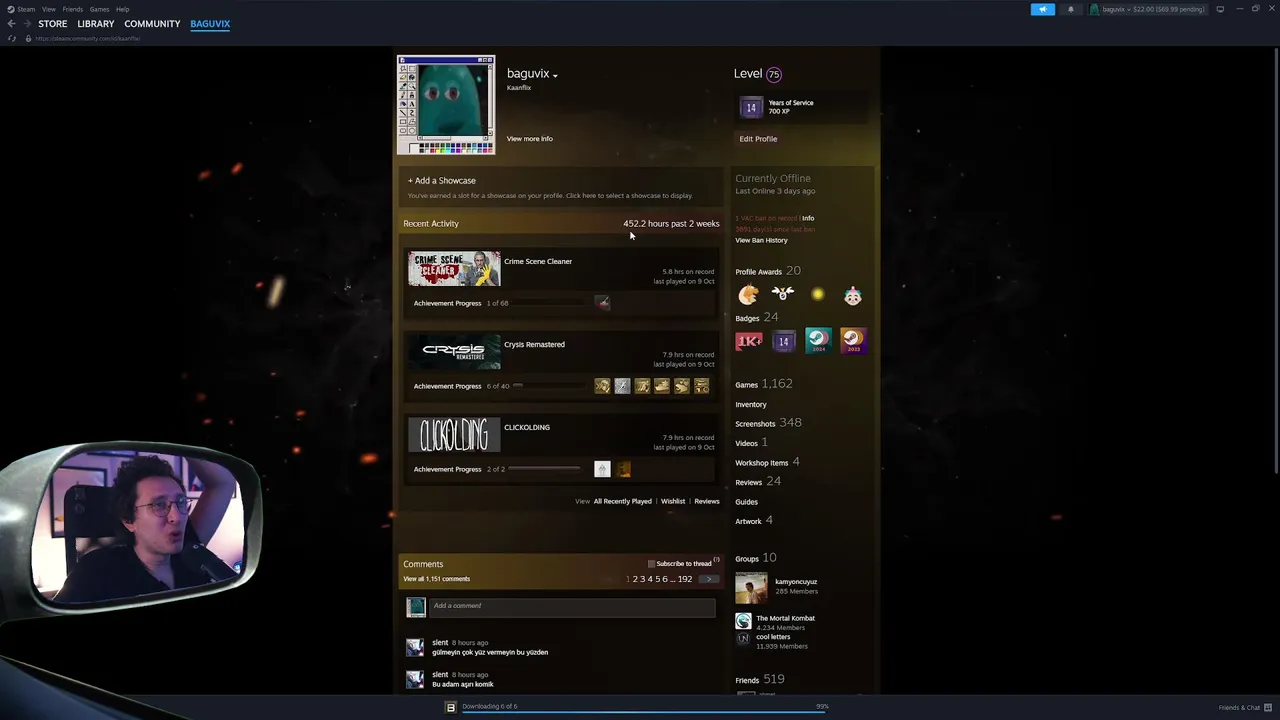Click the Add a comment field

572,606
